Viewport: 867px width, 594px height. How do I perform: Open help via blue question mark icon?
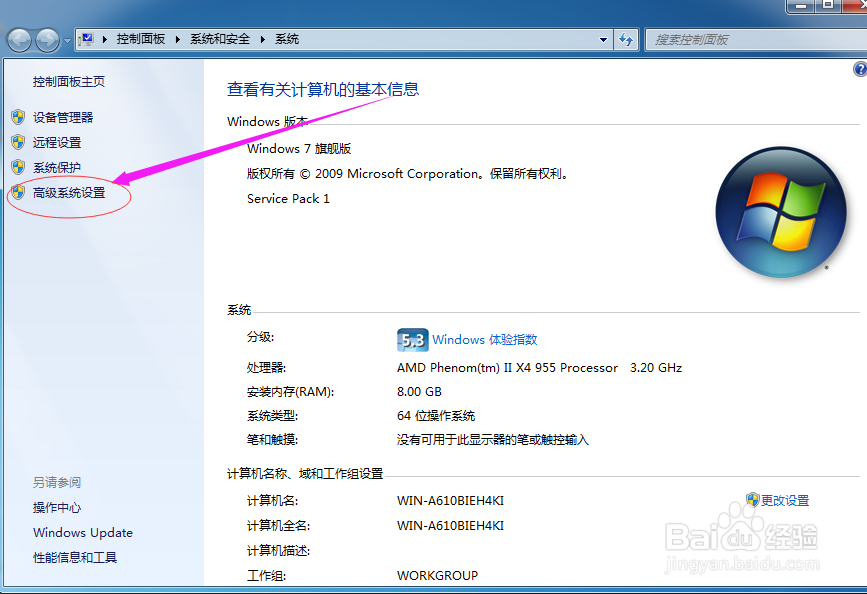(860, 69)
